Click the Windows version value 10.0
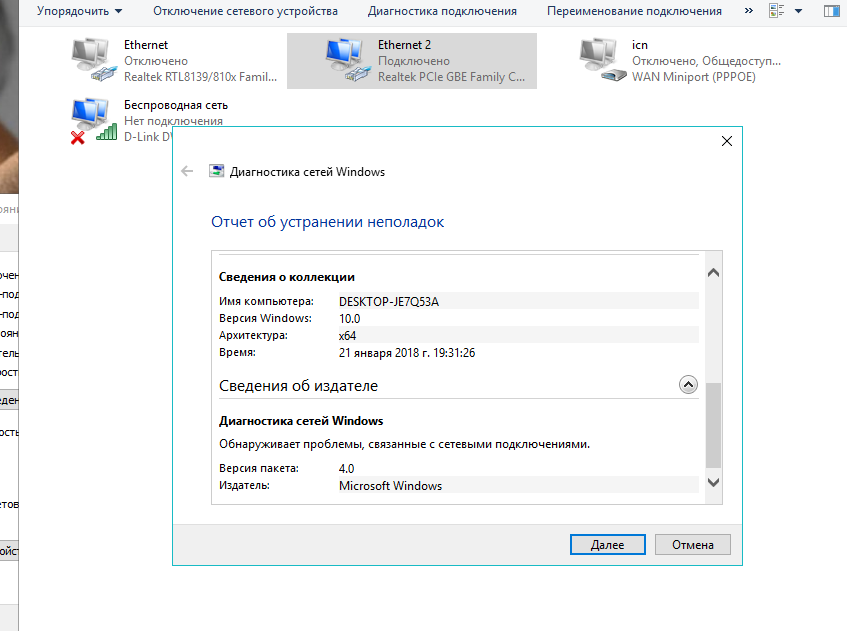The height and width of the screenshot is (631, 847). (x=349, y=319)
